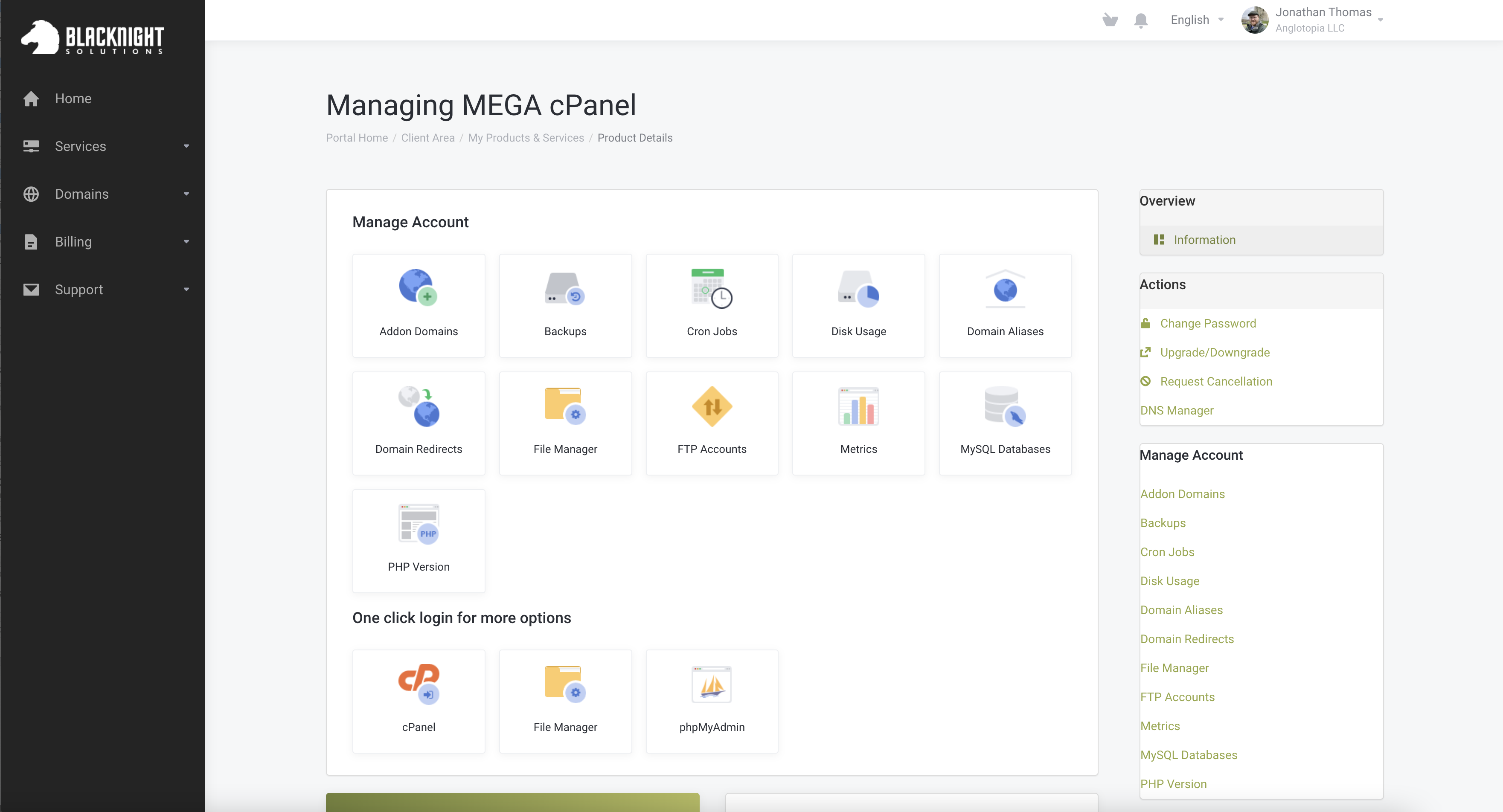This screenshot has width=1503, height=812.
Task: Click the Services server icon in sidebar
Action: (31, 146)
